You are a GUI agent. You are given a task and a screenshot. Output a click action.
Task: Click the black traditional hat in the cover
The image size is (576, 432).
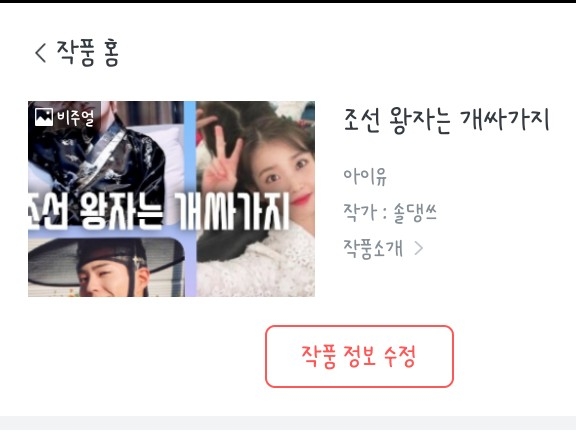coord(107,257)
